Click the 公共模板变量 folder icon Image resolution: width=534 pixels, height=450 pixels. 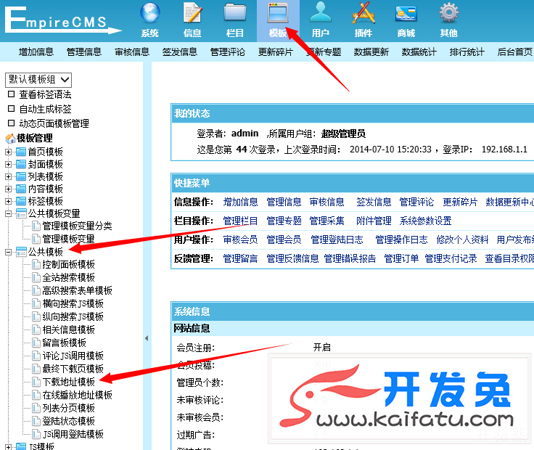click(21, 213)
